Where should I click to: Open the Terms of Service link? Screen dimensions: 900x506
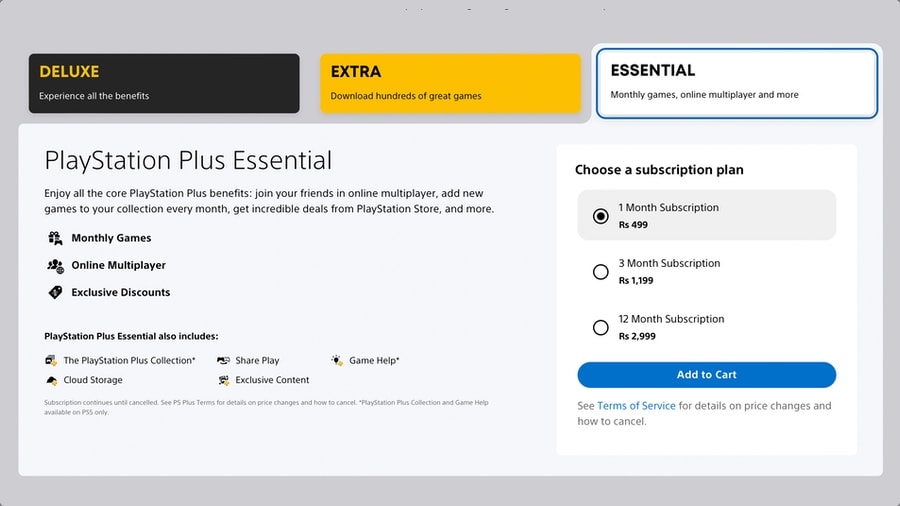tap(636, 406)
